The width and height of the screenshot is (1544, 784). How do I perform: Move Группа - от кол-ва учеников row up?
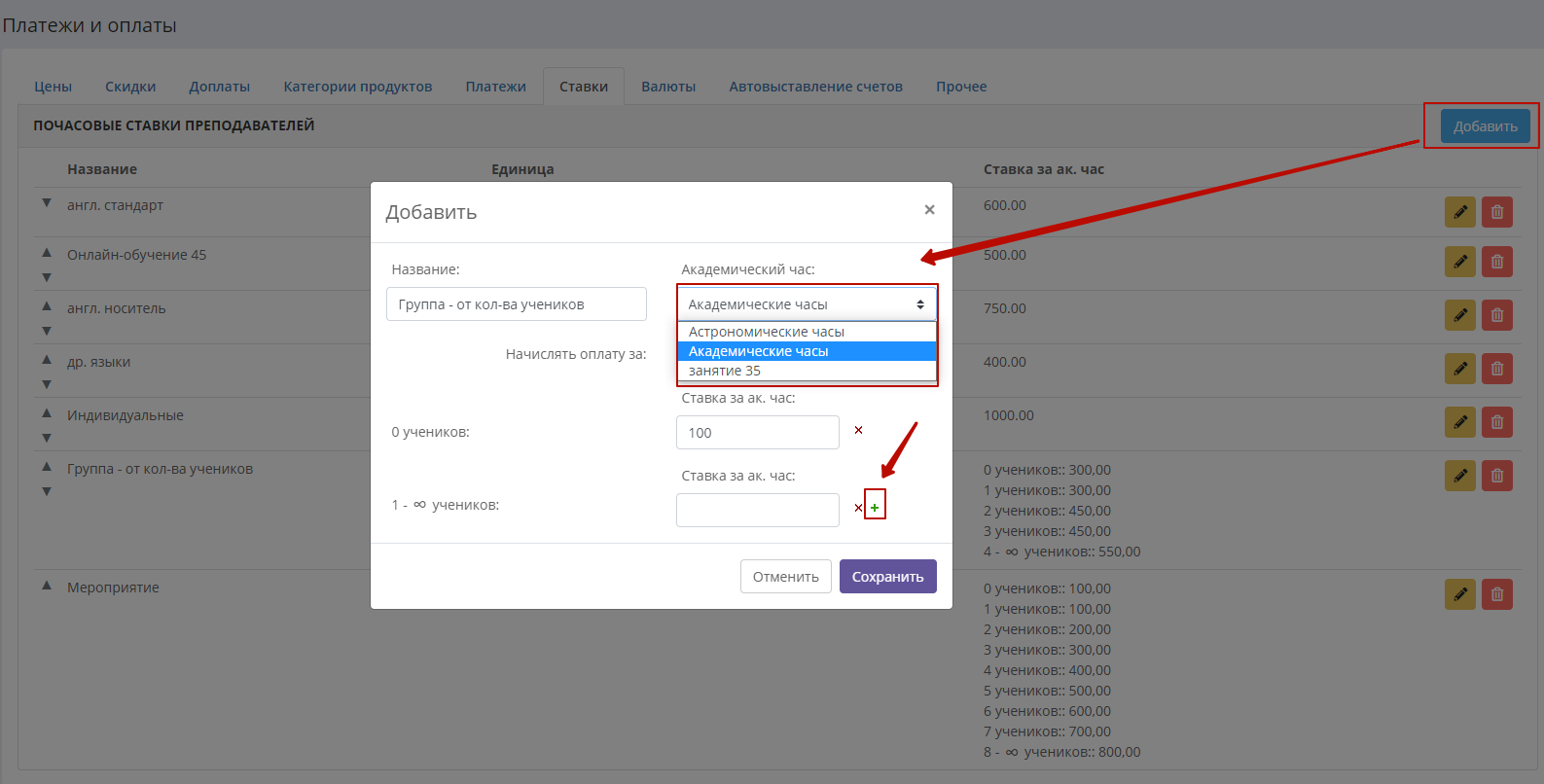pyautogui.click(x=47, y=466)
